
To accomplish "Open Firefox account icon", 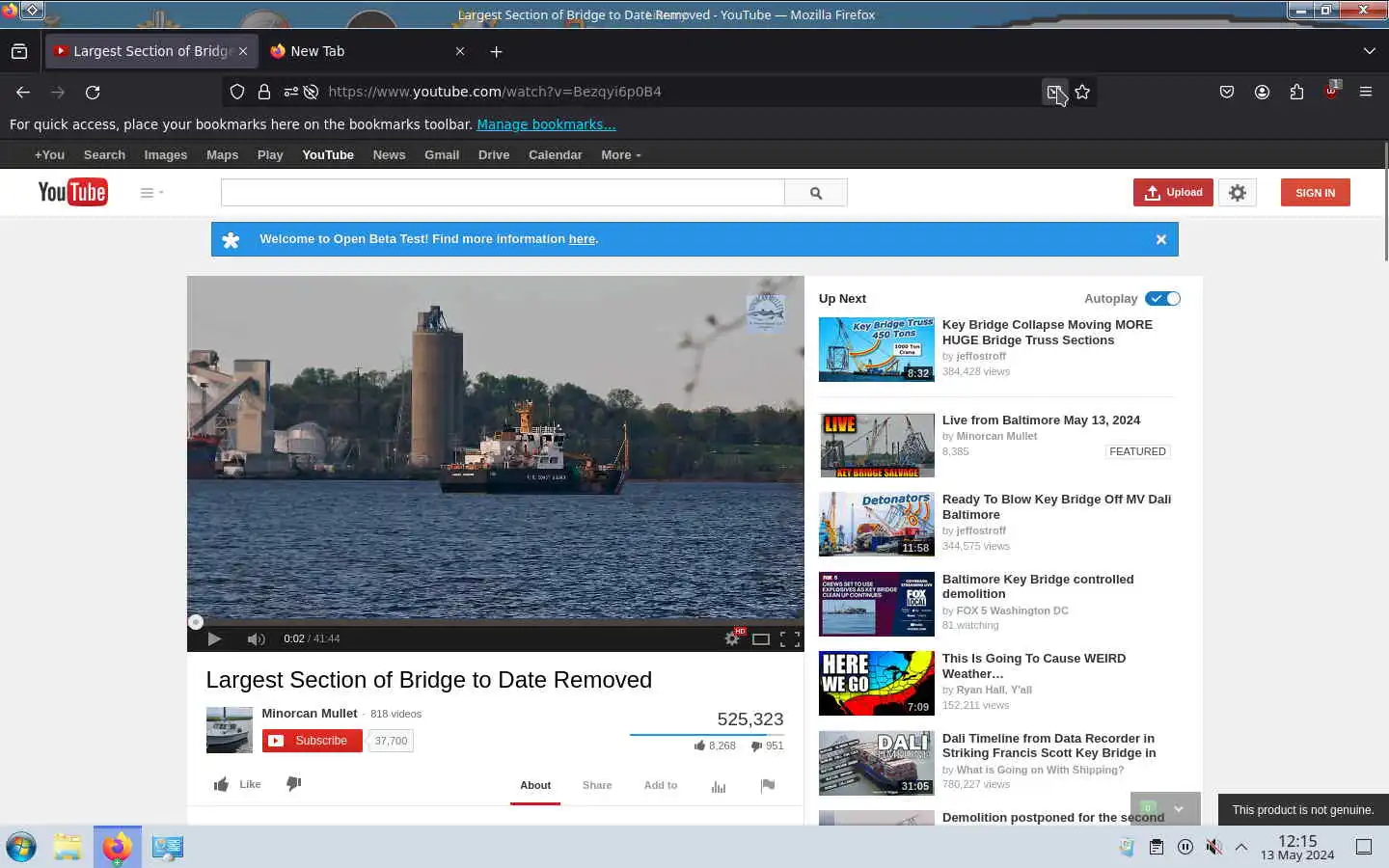I will tap(1262, 93).
